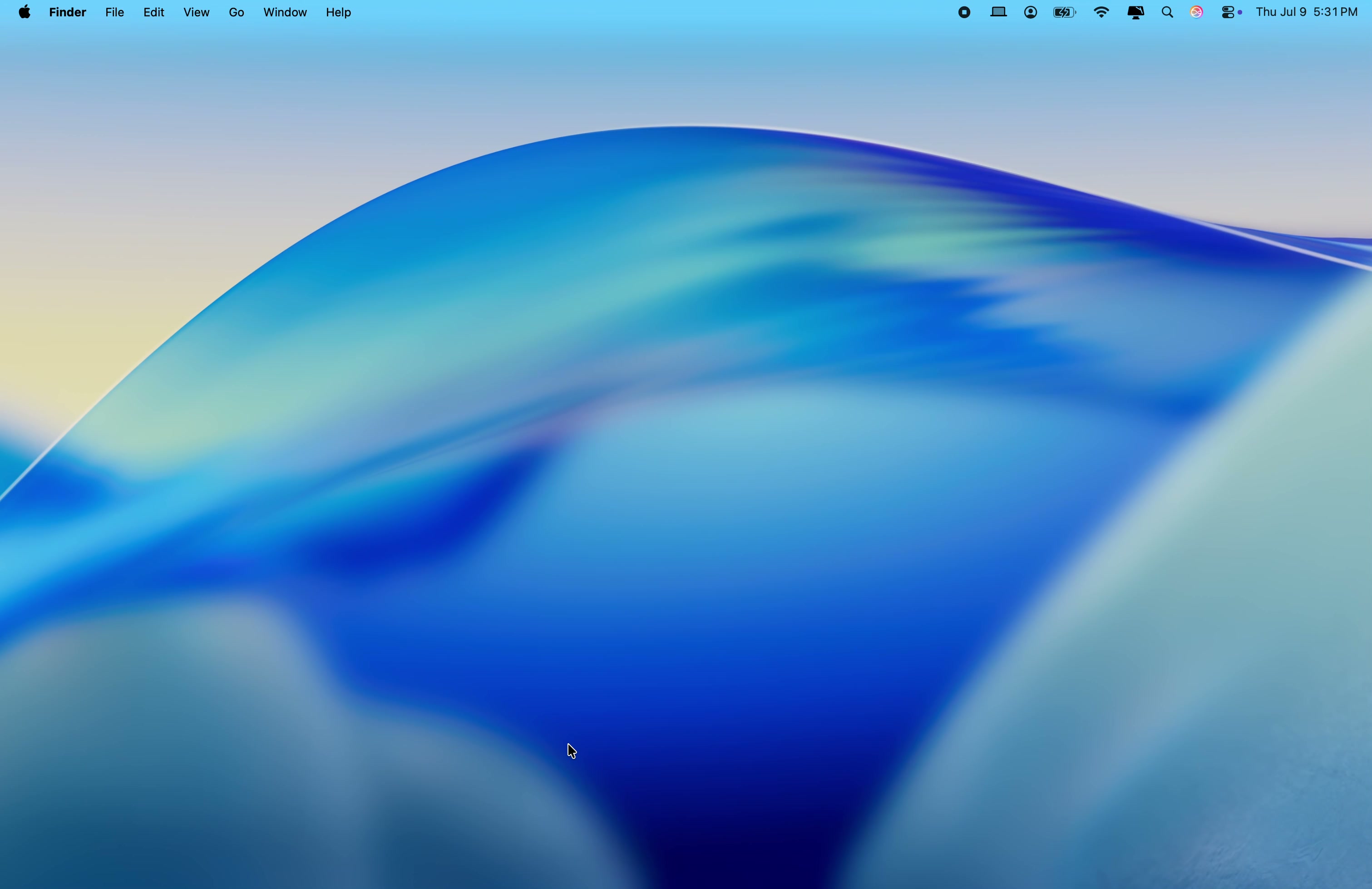Screen dimensions: 1372x889
Task: Open the File menu
Action: pyautogui.click(x=115, y=12)
